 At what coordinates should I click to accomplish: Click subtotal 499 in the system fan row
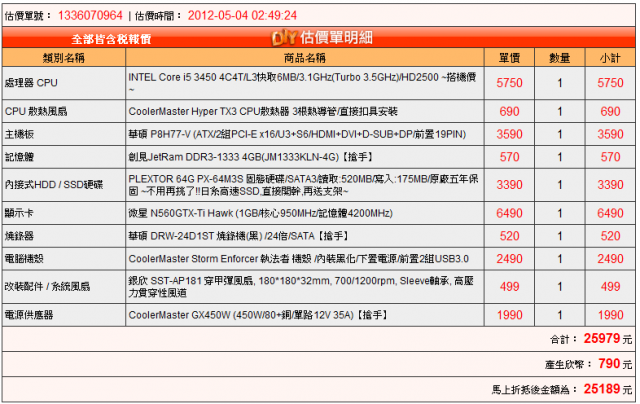[610, 286]
